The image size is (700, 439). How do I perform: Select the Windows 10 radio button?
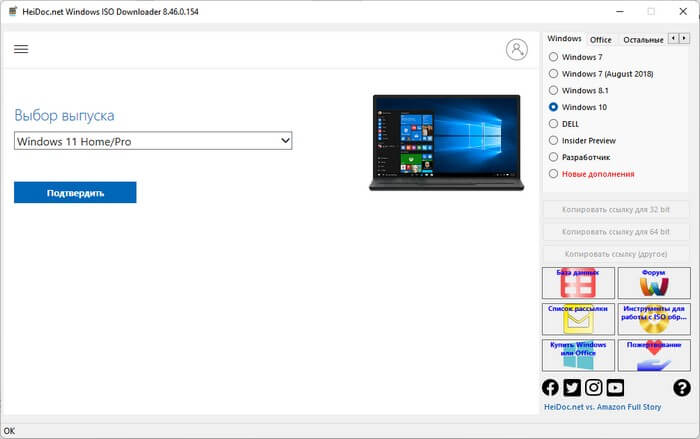pos(554,107)
